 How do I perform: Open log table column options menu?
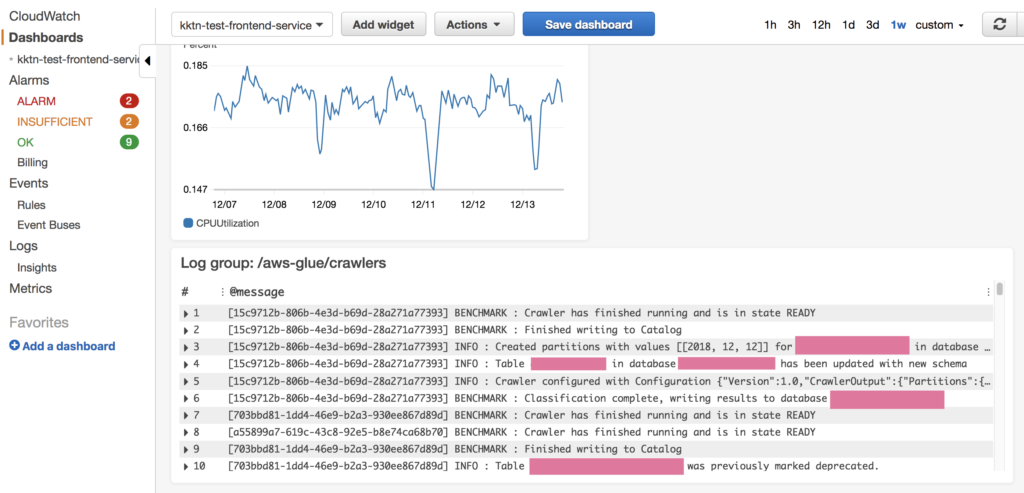tap(988, 292)
